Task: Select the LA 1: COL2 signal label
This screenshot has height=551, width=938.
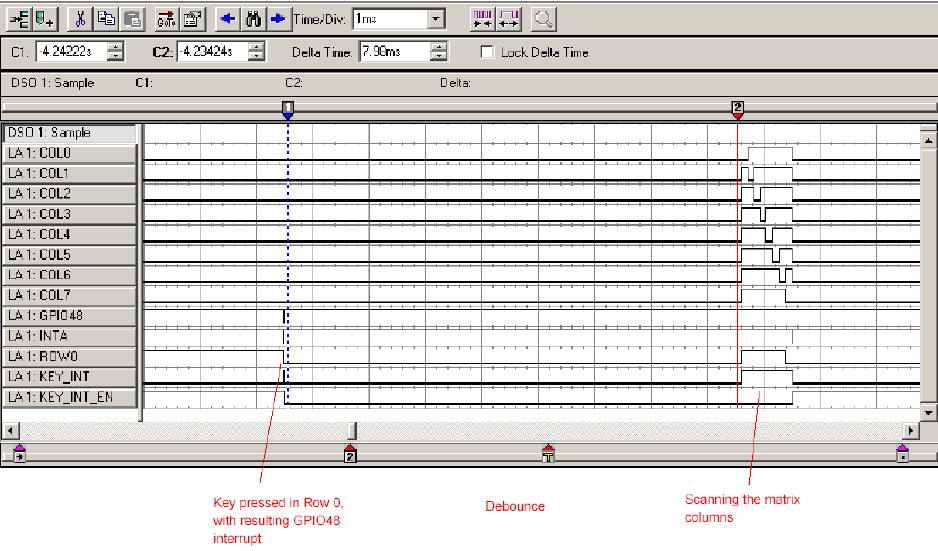Action: (x=71, y=194)
